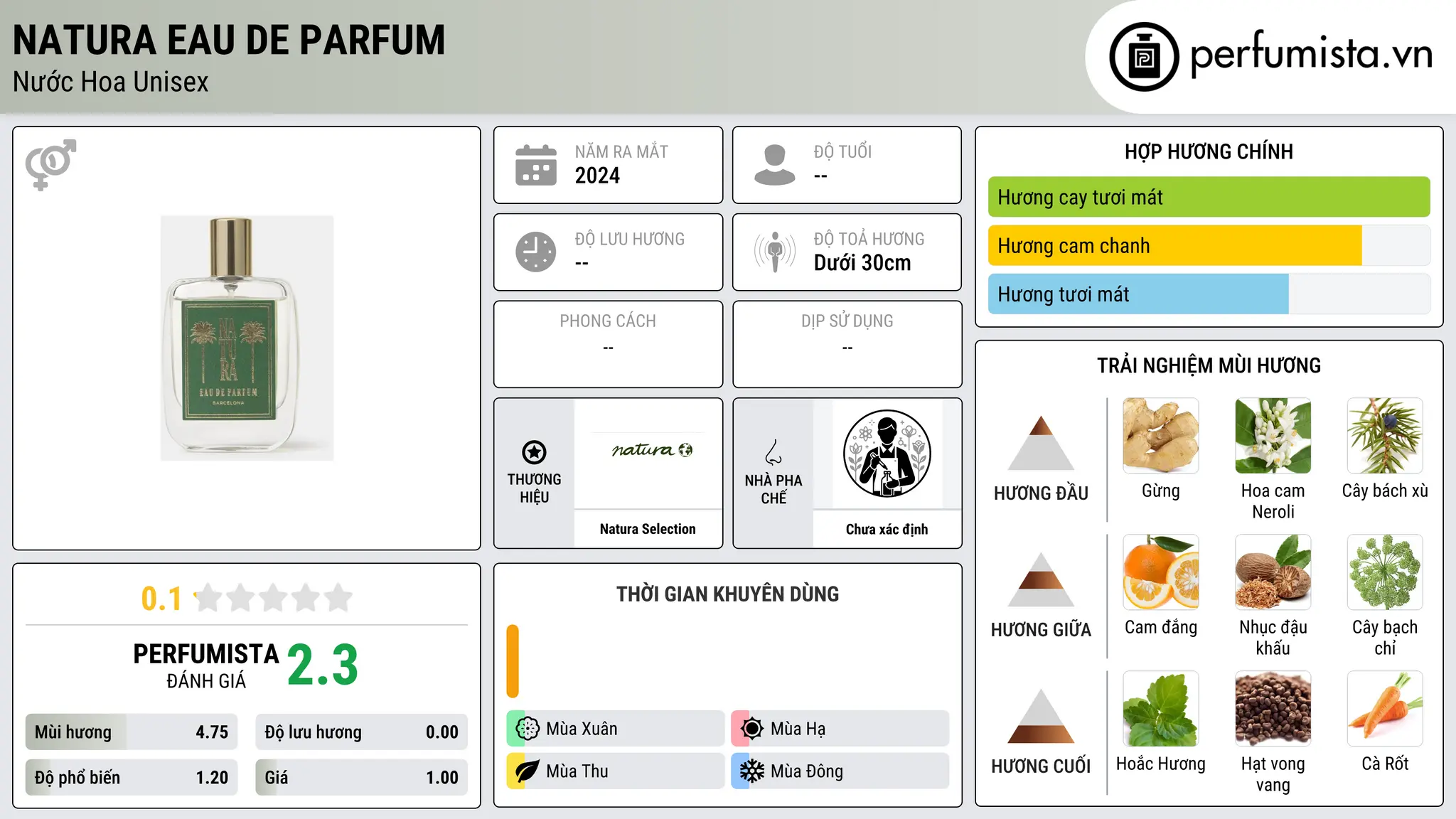The image size is (1456, 819).
Task: Click the sillage icon beside Độ toả hương
Action: 774,252
